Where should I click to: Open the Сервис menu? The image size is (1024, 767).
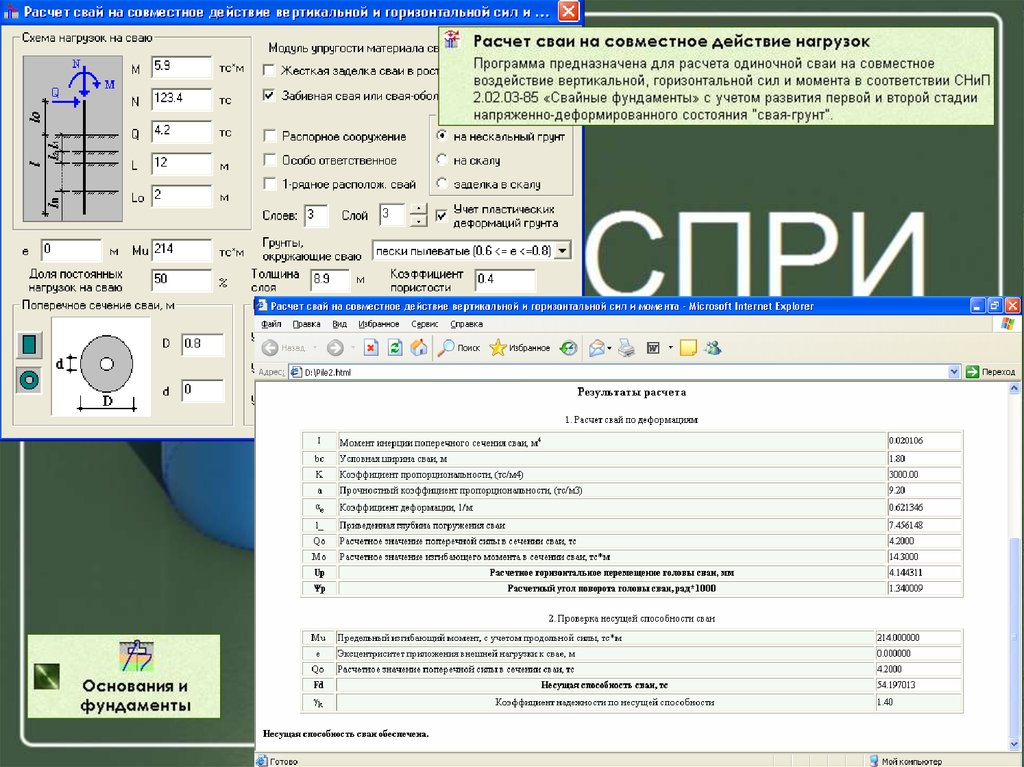[x=424, y=324]
